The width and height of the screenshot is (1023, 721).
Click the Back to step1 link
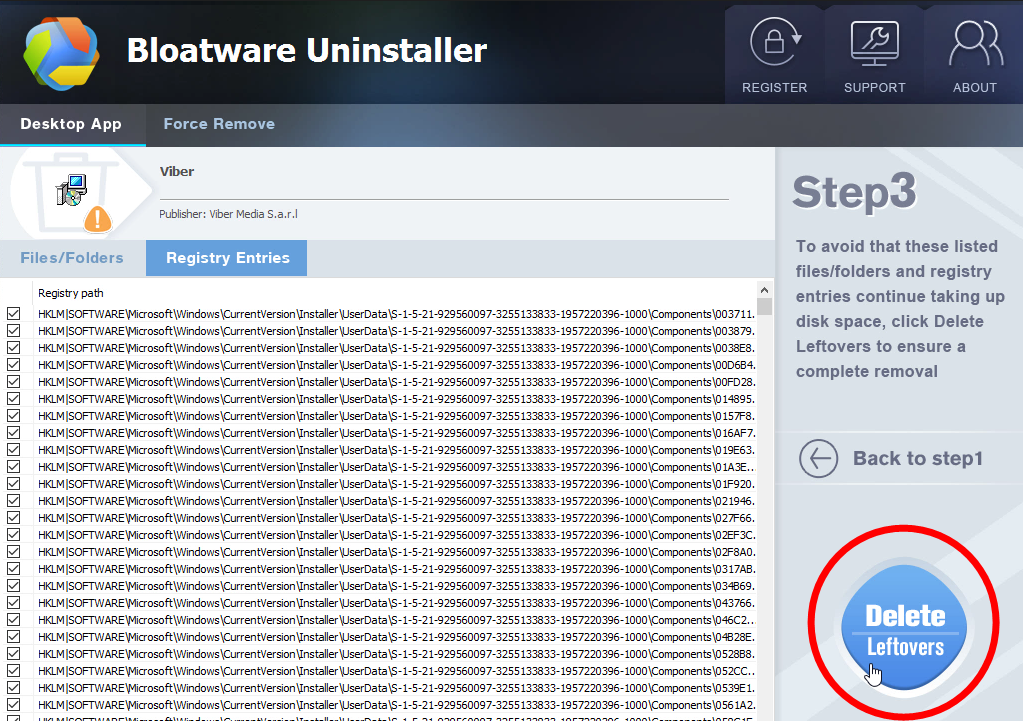click(x=917, y=458)
